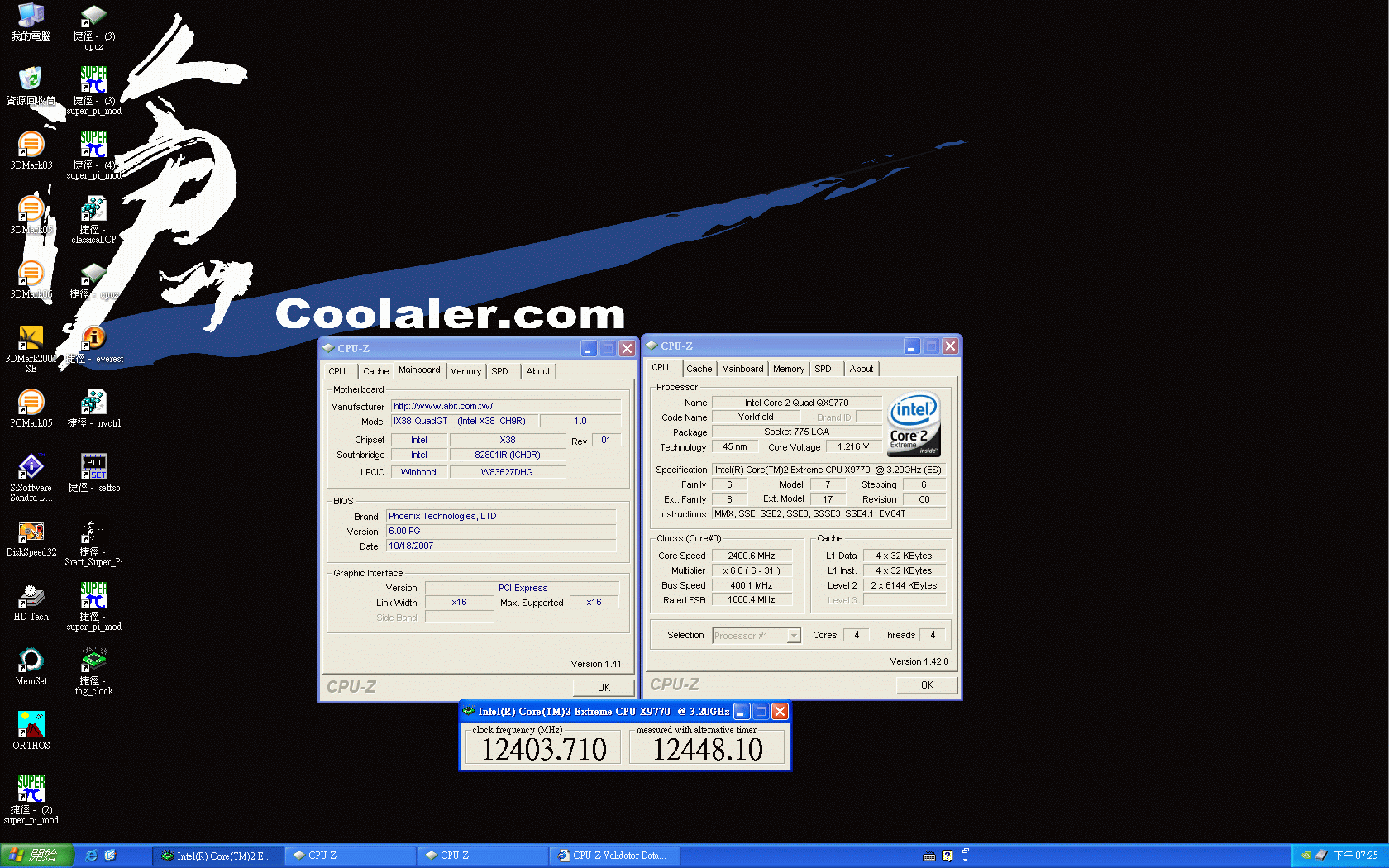Viewport: 1389px width, 868px height.
Task: Launch the 3DMark06 desktop shortcut
Action: [x=31, y=280]
